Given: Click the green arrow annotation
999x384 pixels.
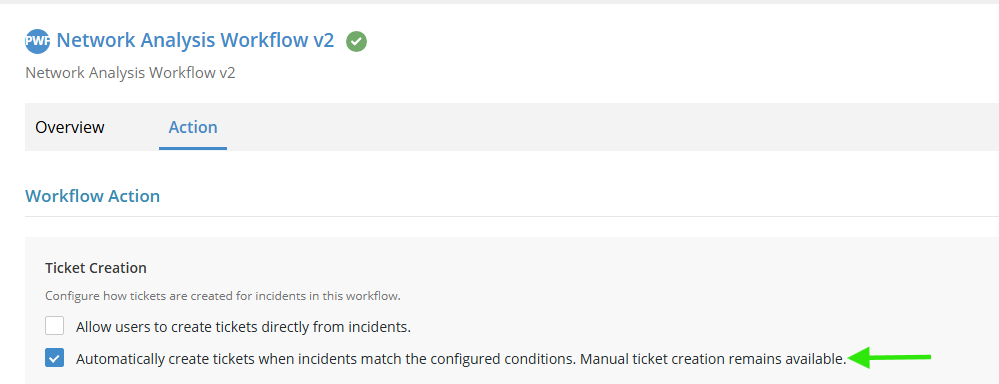Looking at the screenshot, I should click(891, 357).
